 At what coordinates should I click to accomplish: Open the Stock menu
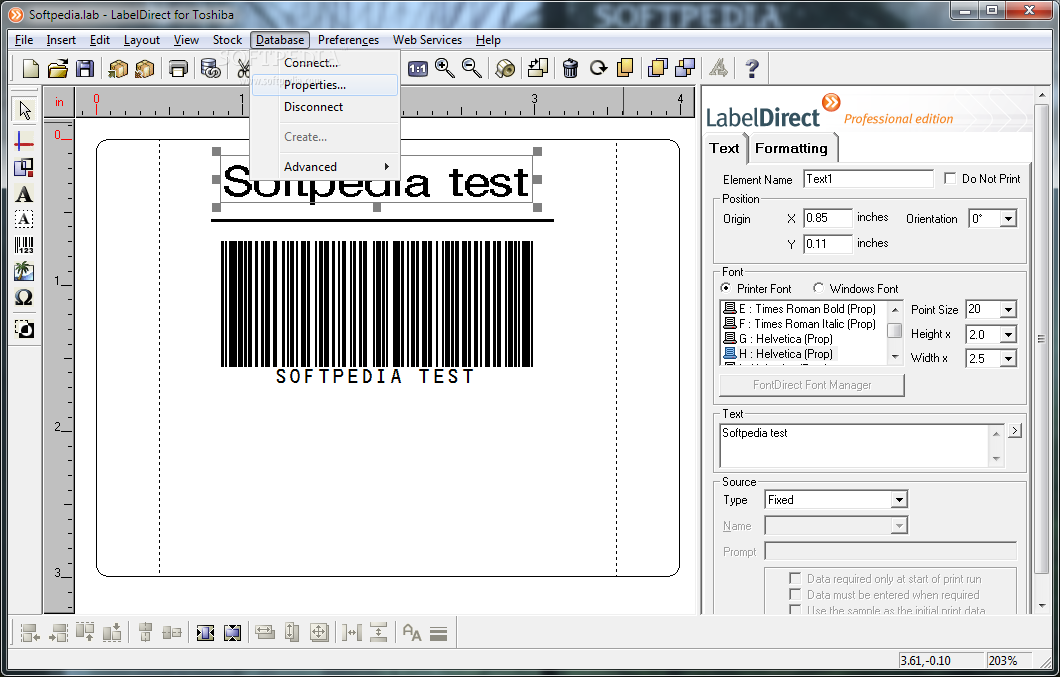[227, 40]
